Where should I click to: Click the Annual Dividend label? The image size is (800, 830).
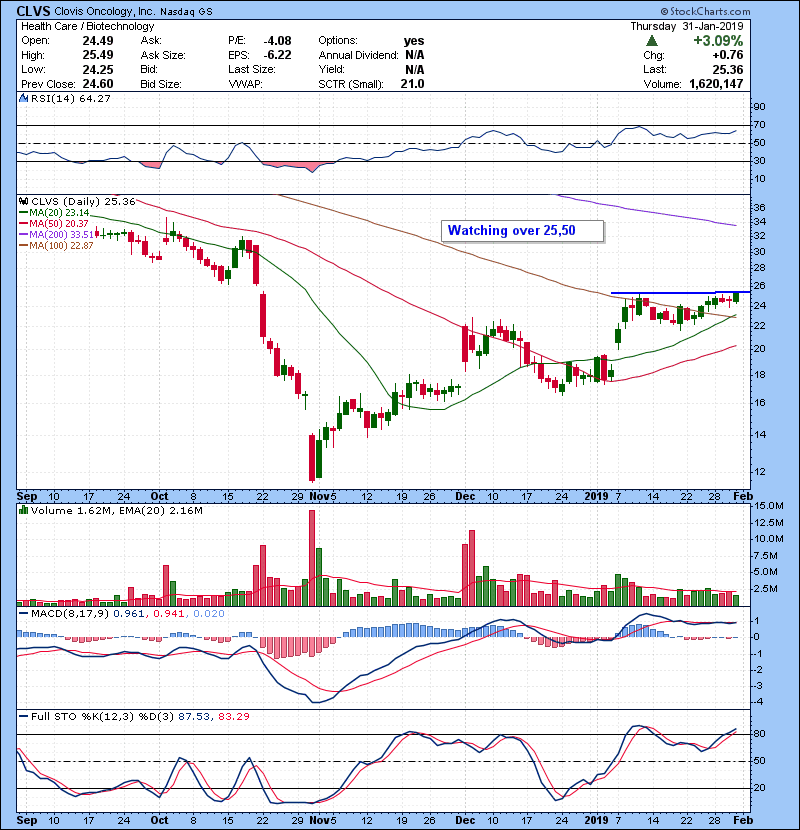tap(358, 55)
